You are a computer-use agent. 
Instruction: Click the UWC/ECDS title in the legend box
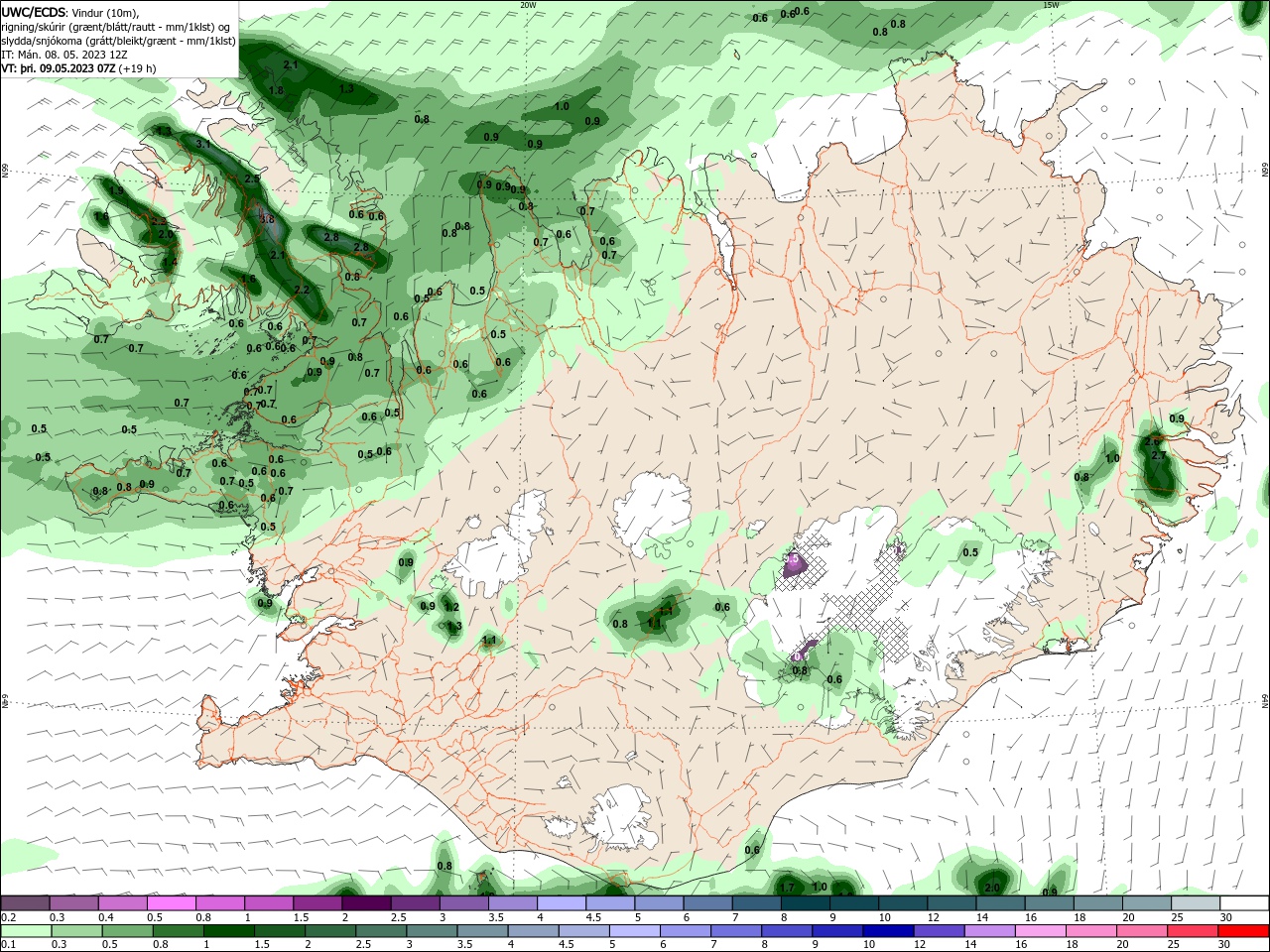click(x=34, y=12)
